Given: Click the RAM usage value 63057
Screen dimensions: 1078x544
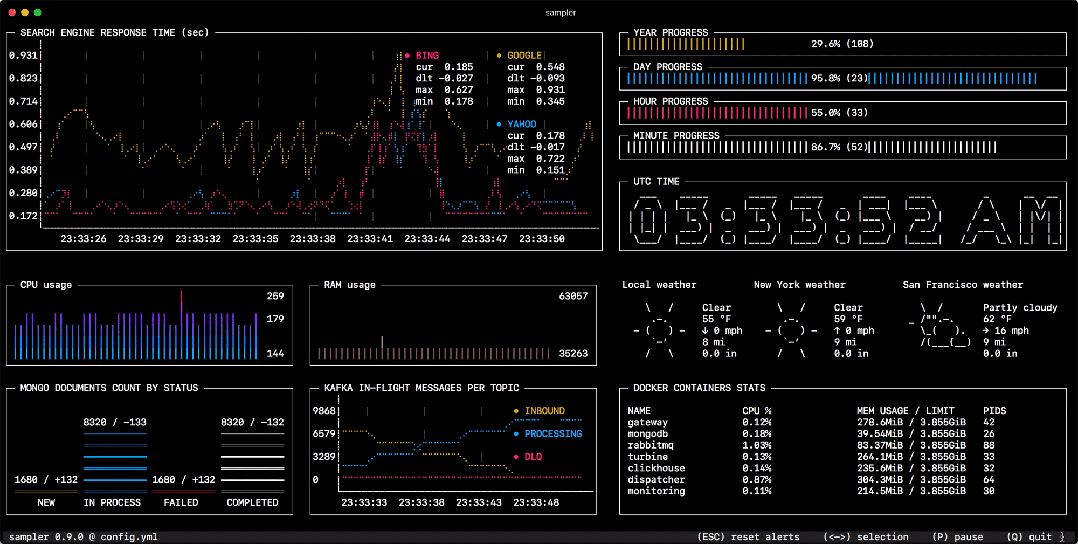Looking at the screenshot, I should (x=573, y=296).
